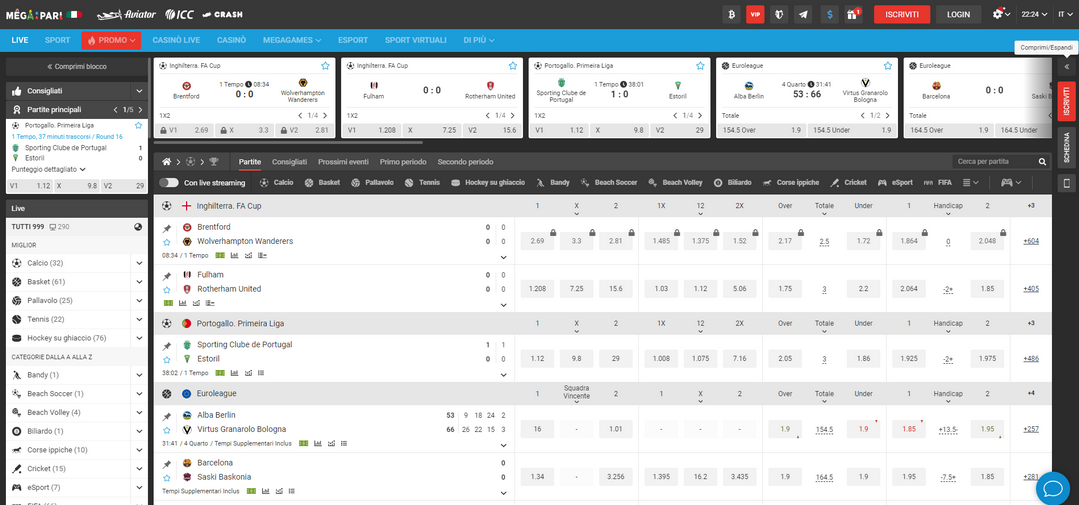Switch to the Prossimi eventi tab
The height and width of the screenshot is (505, 1079).
point(343,162)
